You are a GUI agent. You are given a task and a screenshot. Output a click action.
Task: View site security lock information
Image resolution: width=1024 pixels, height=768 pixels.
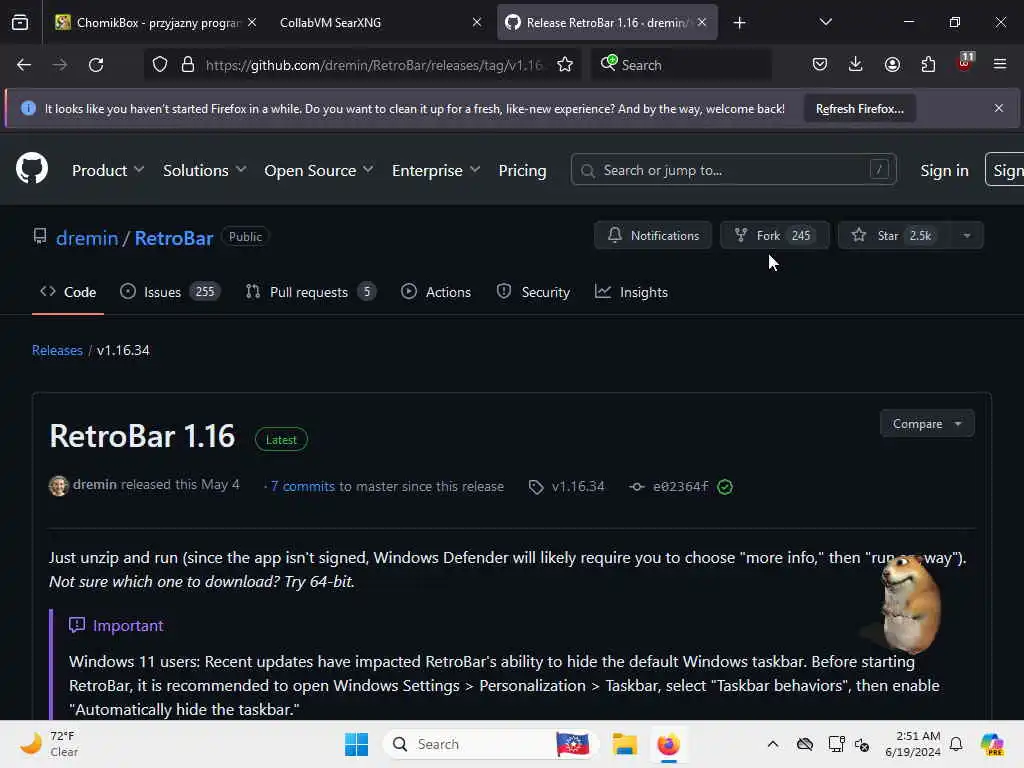[x=188, y=65]
